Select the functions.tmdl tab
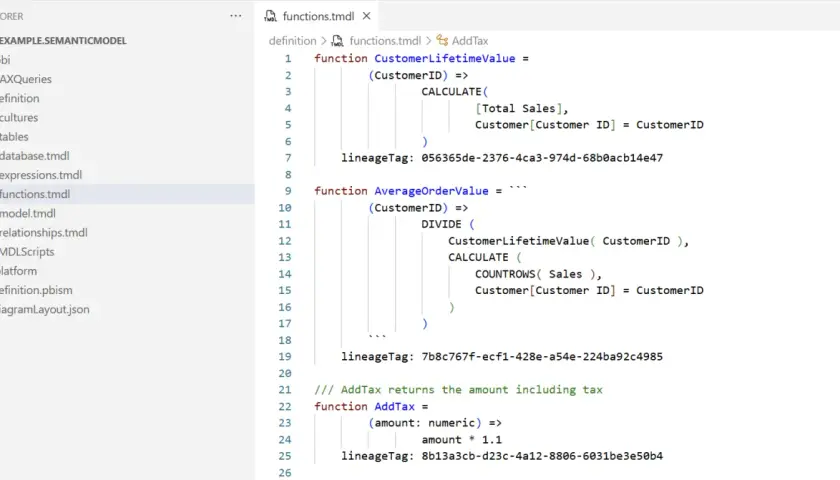This screenshot has height=480, width=840. click(318, 17)
